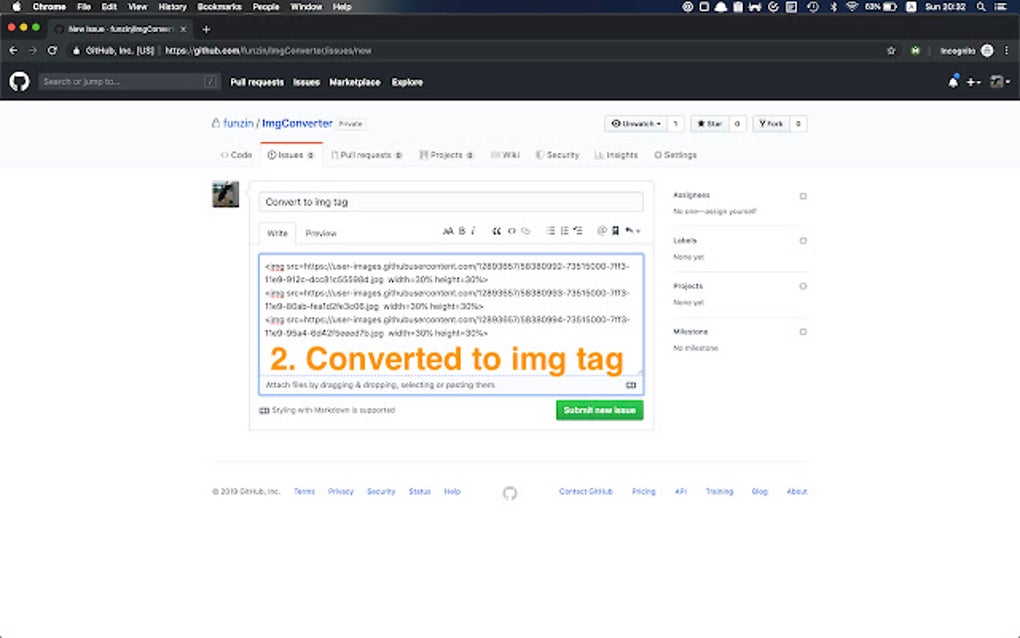Apply bold formatting in the comment toolbar

pos(460,230)
